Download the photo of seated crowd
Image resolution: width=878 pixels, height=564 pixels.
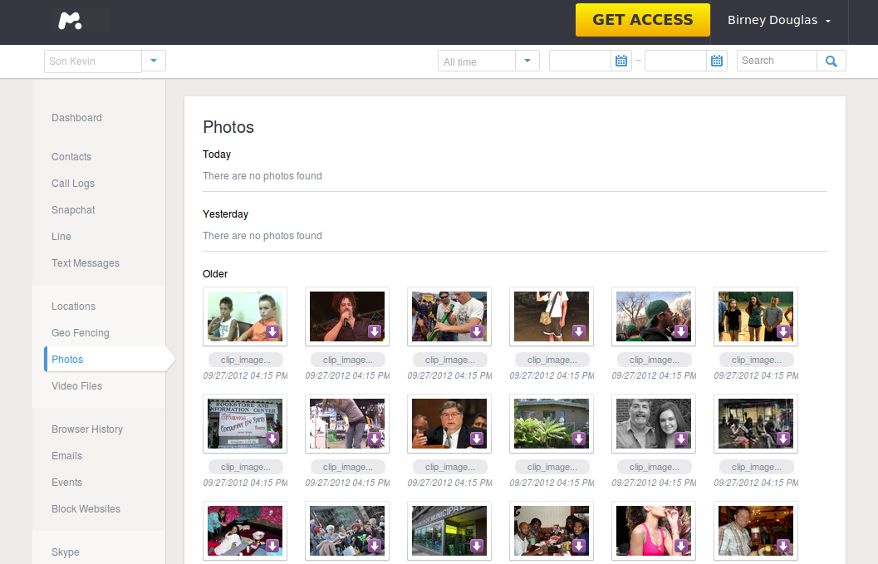tap(375, 546)
